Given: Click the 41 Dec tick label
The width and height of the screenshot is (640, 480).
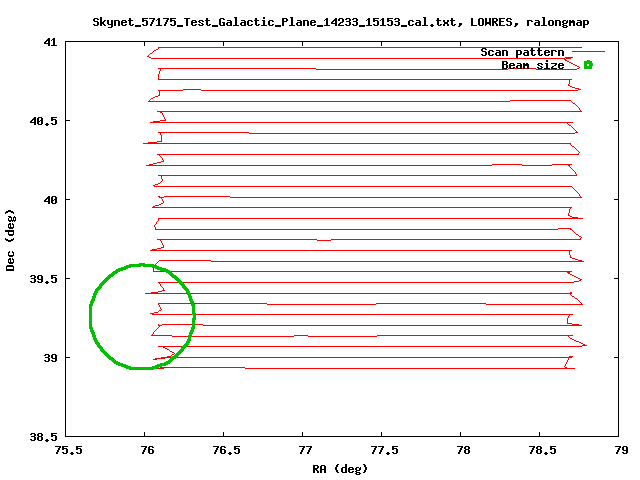Looking at the screenshot, I should point(50,42).
